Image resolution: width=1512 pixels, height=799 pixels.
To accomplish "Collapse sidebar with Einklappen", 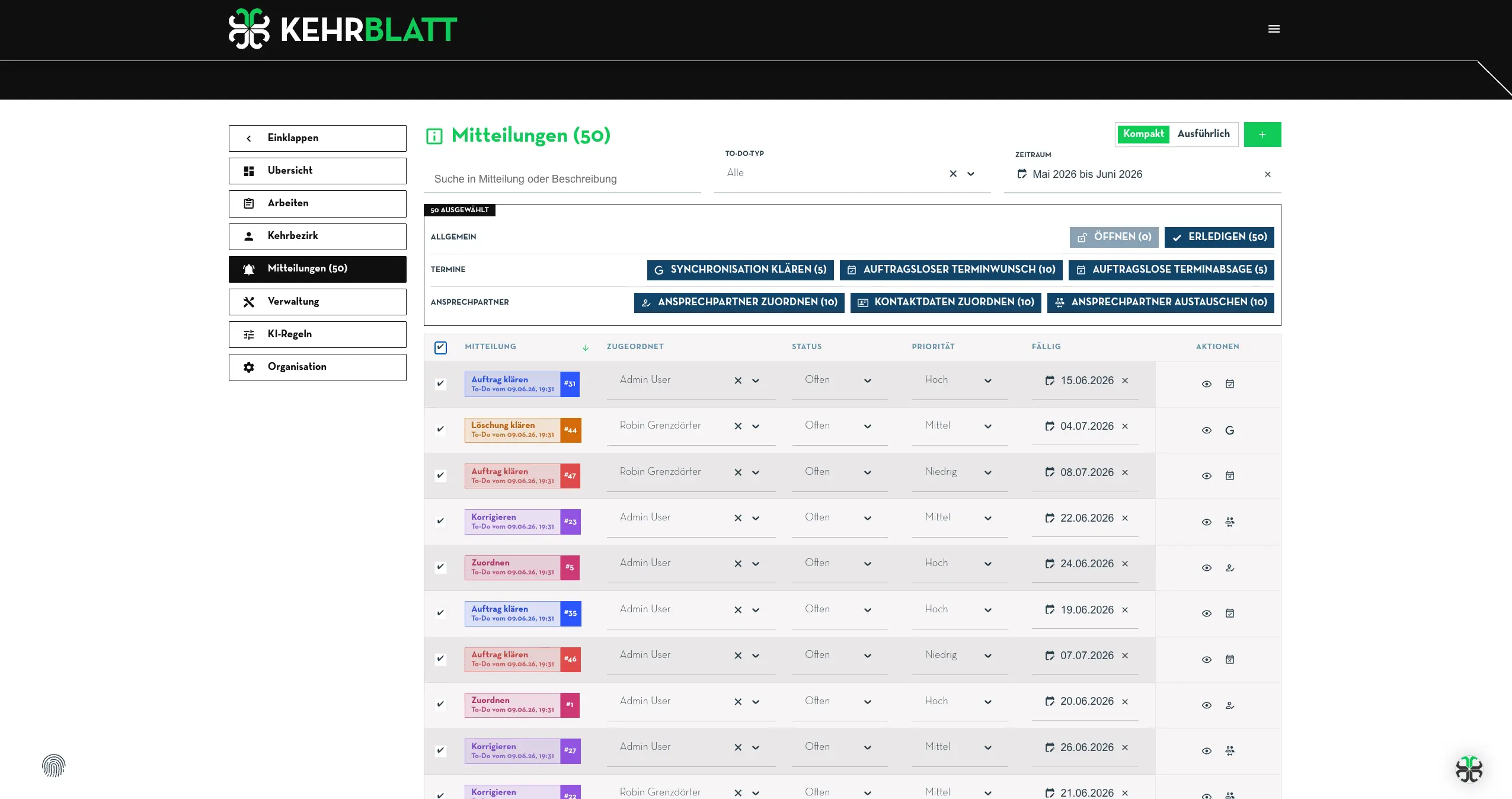I will [x=318, y=138].
